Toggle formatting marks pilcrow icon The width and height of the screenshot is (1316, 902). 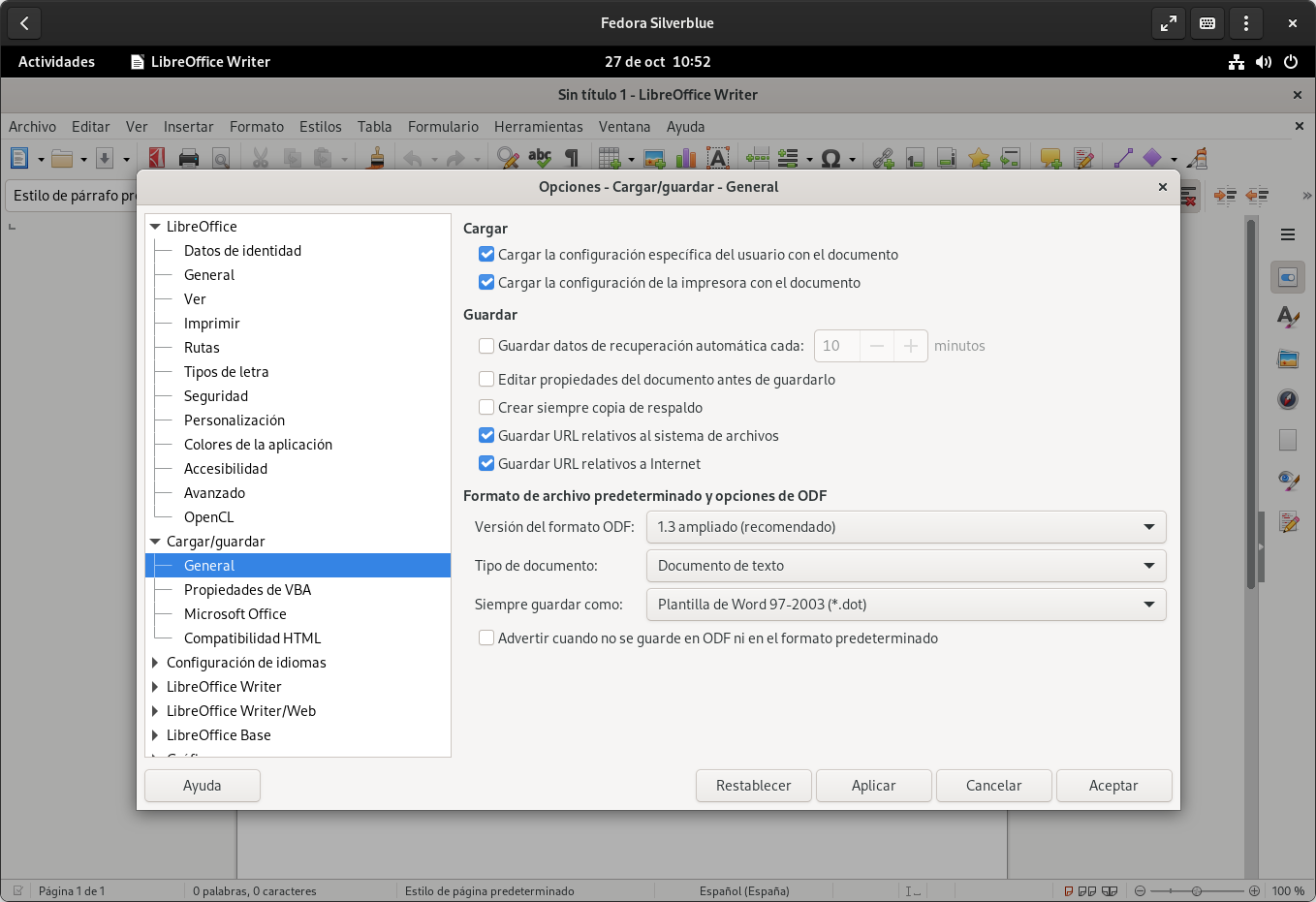pyautogui.click(x=572, y=158)
